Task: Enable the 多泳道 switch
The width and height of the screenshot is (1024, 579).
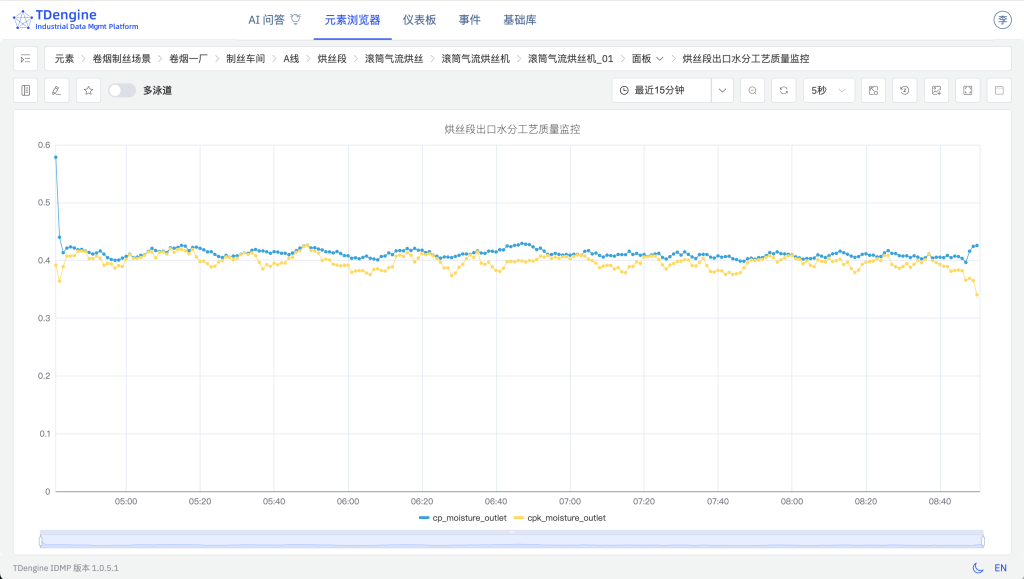Action: (x=122, y=90)
